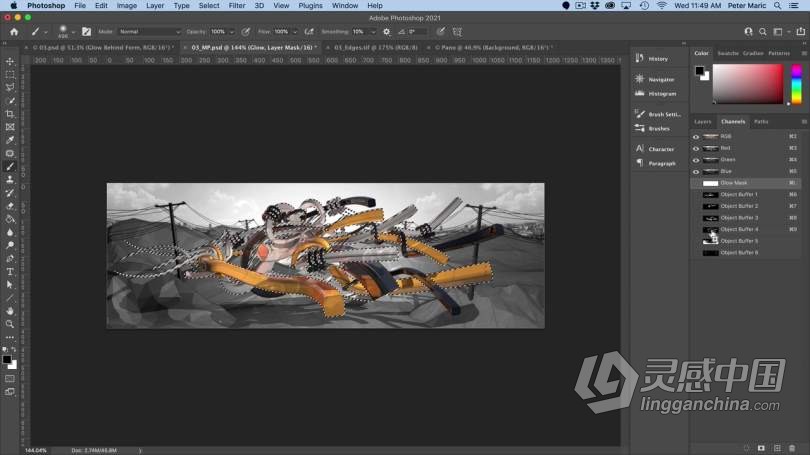810x455 pixels.
Task: Open the Brush Preset picker dropdown
Action: [x=73, y=32]
